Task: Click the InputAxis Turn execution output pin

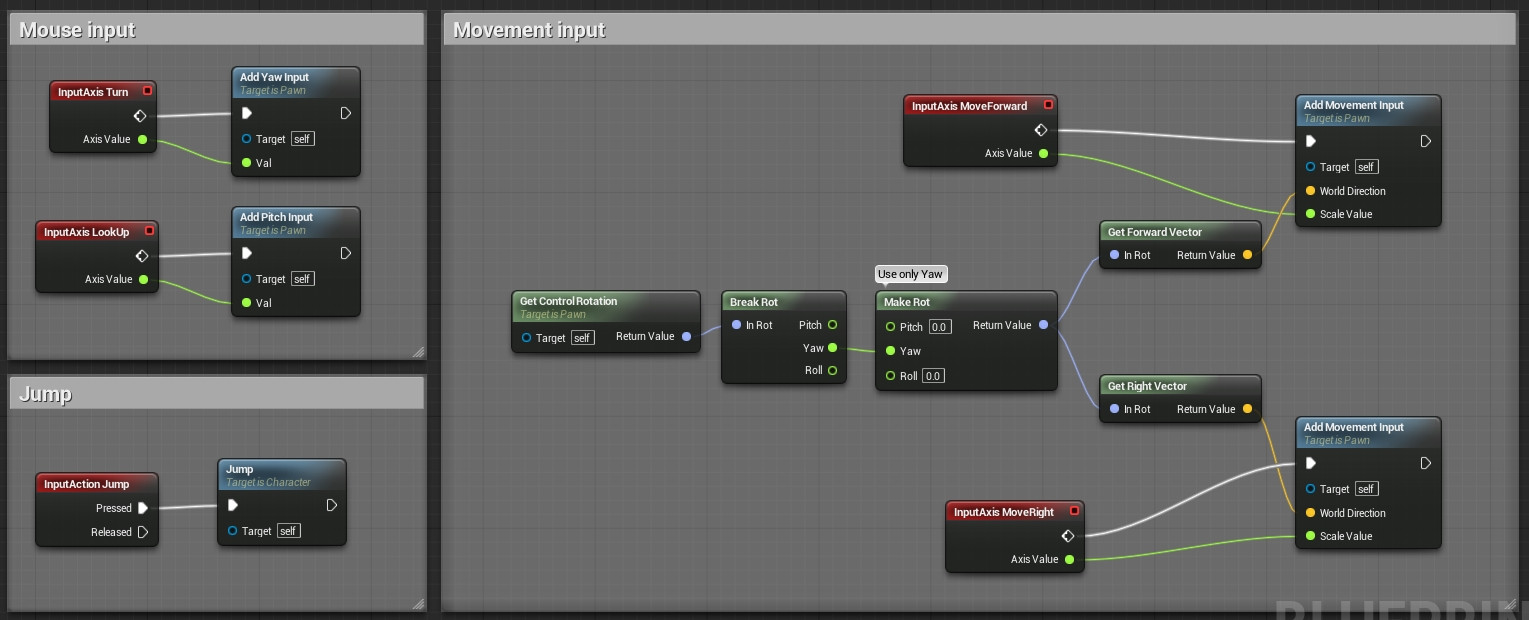Action: coord(140,116)
